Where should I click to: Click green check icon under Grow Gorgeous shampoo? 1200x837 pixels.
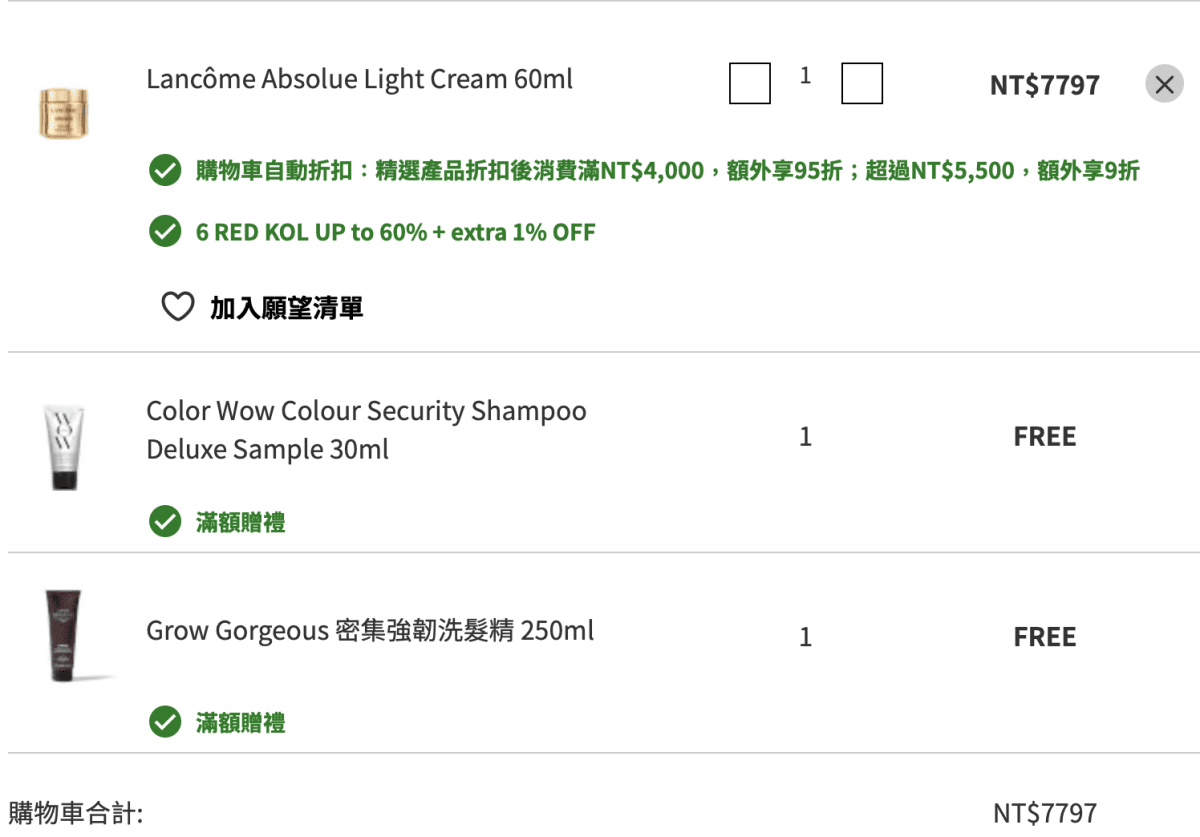point(164,722)
